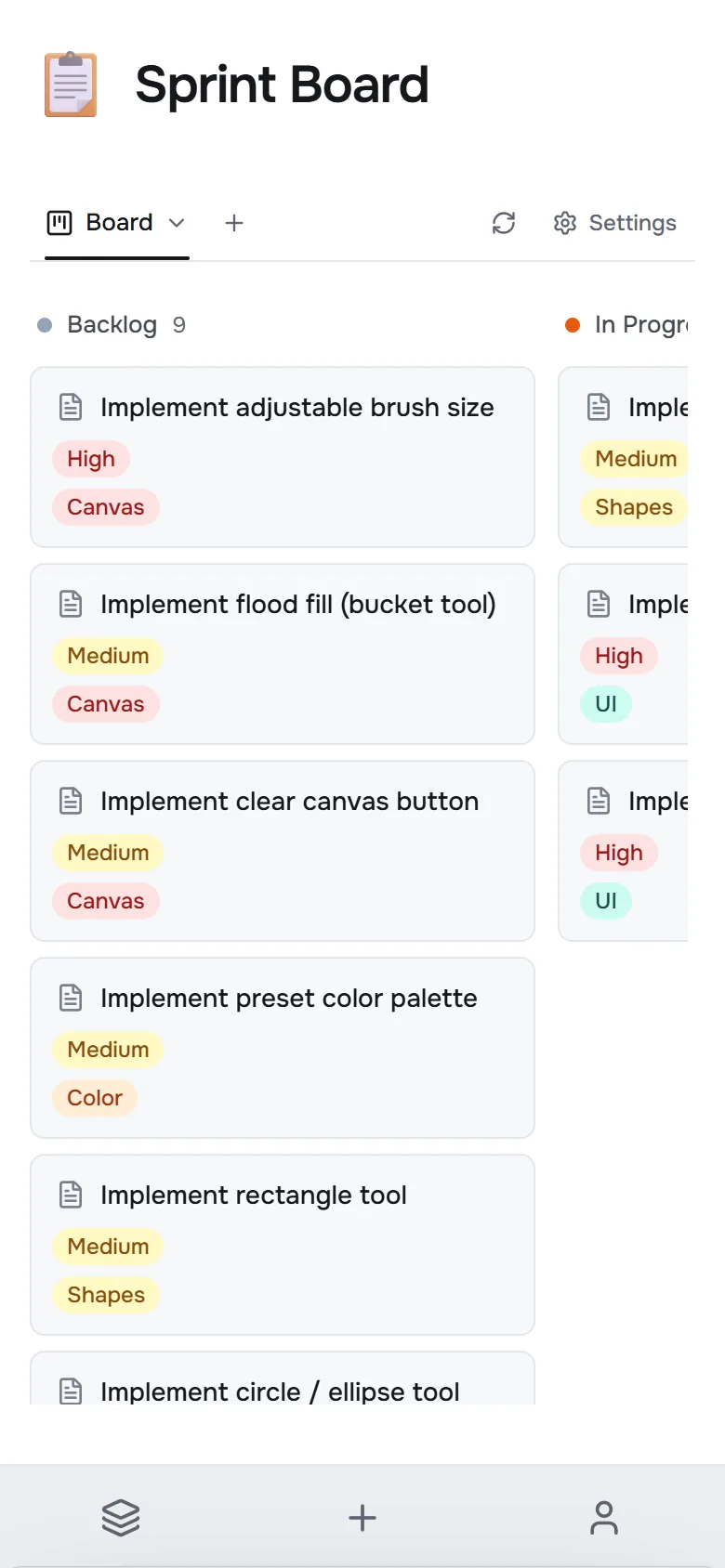725x1568 pixels.
Task: Open Implement circle / ellipse tool card
Action: (283, 1379)
